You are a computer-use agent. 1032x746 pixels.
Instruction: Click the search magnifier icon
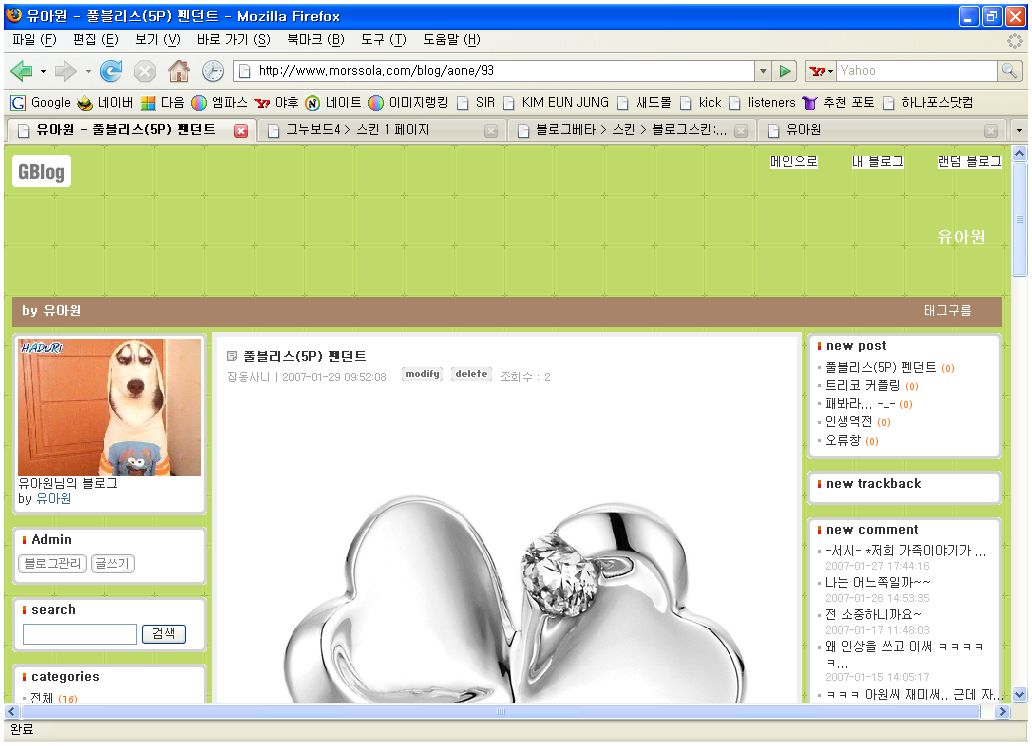(x=1009, y=70)
